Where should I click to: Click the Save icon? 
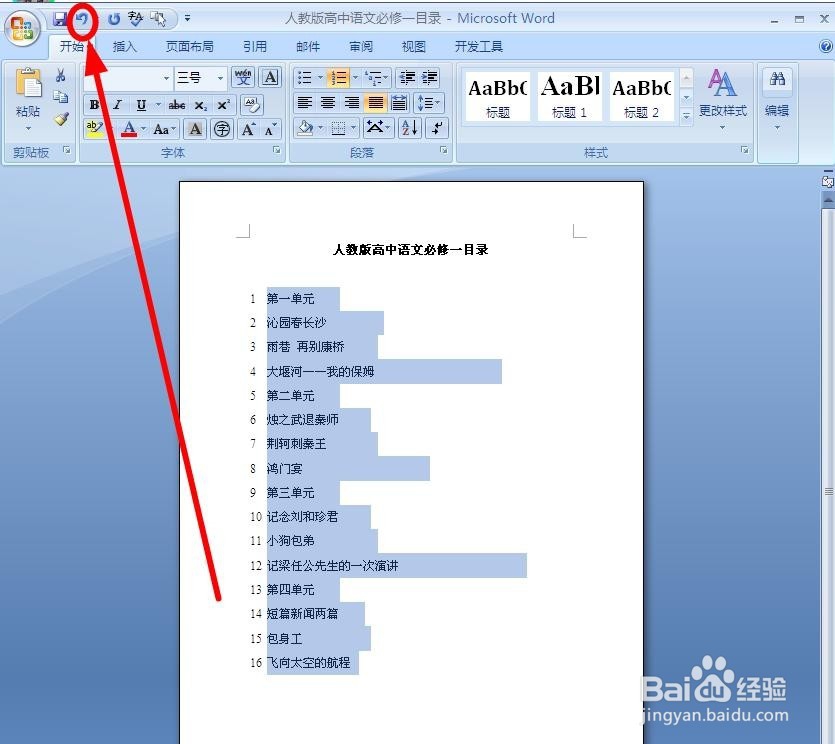(x=58, y=20)
